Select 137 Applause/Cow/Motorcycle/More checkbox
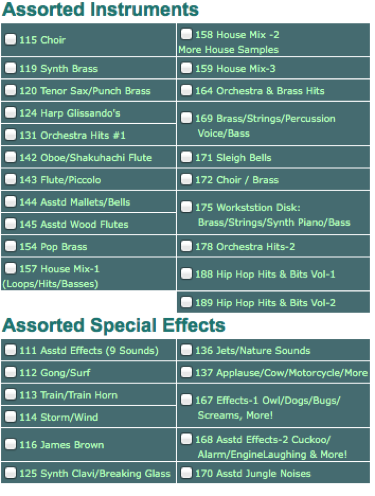Screen dimensions: 375x496 pos(186,372)
